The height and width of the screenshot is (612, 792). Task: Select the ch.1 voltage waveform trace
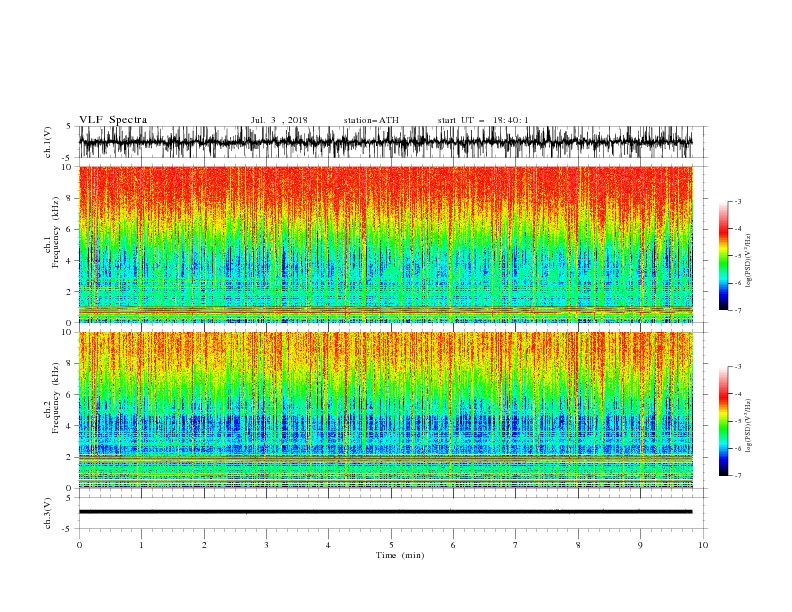click(x=385, y=142)
